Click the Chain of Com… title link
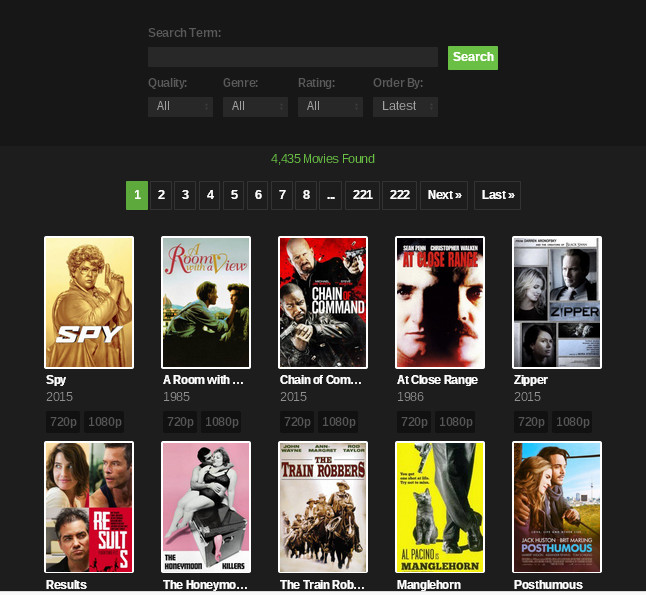 pyautogui.click(x=321, y=380)
